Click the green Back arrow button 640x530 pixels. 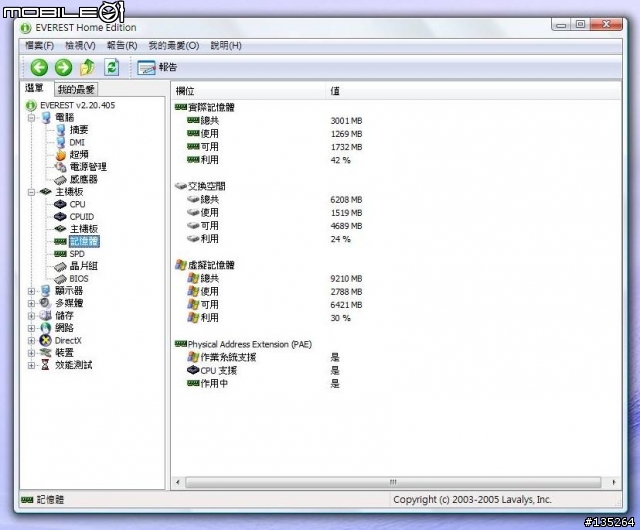coord(39,67)
